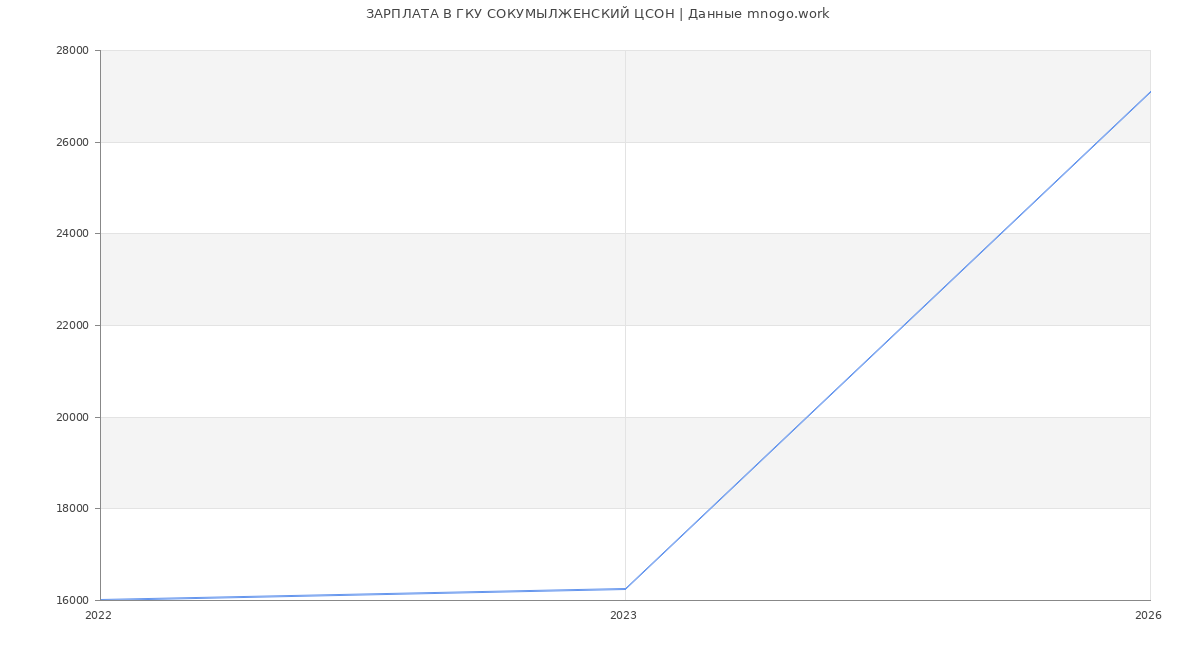Click the 18000 y-axis label

tap(74, 509)
